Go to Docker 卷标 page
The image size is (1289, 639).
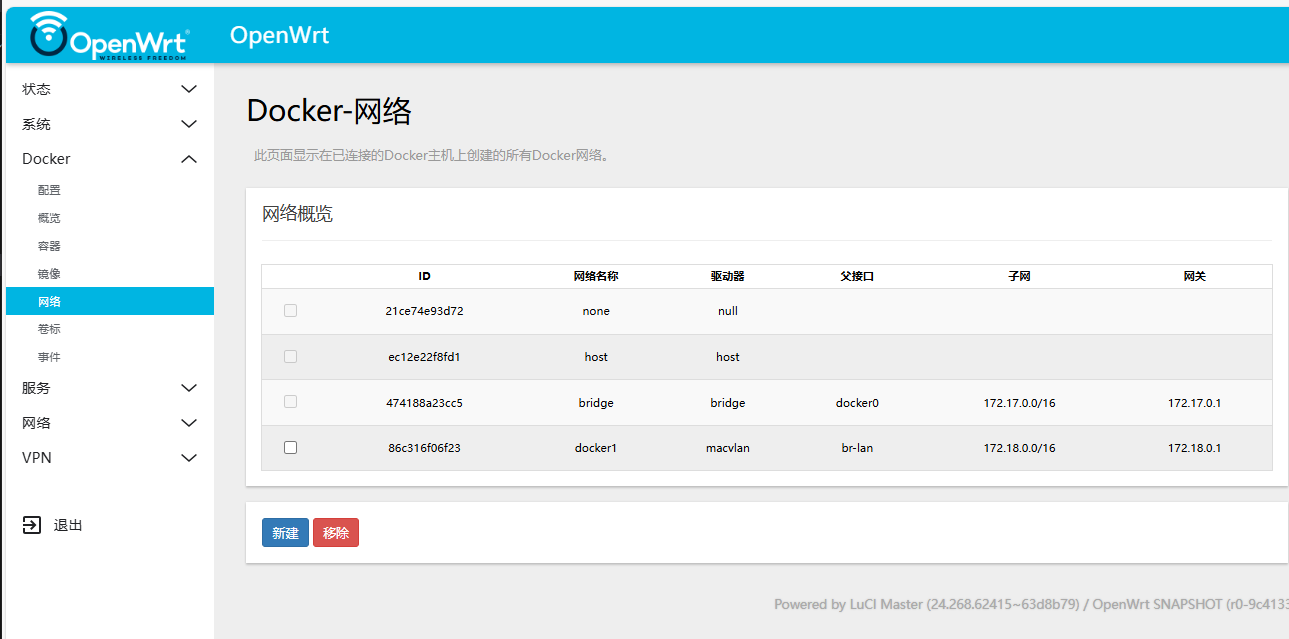click(x=49, y=329)
